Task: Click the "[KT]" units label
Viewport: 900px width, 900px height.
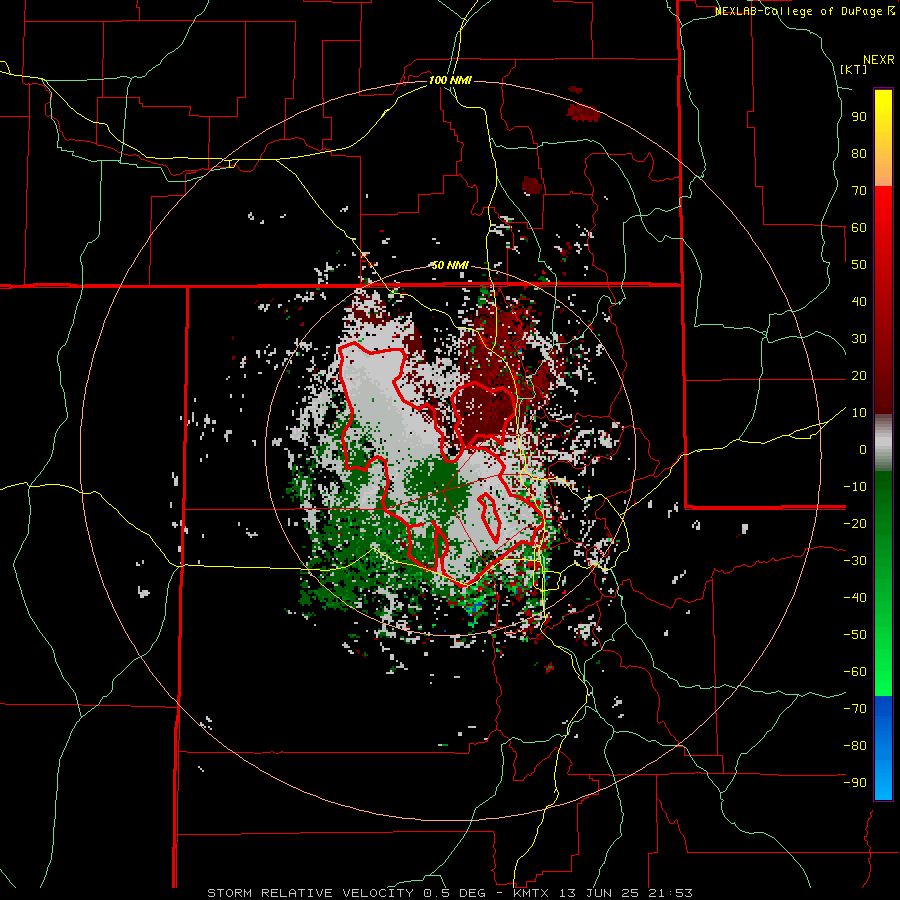Action: tap(854, 69)
